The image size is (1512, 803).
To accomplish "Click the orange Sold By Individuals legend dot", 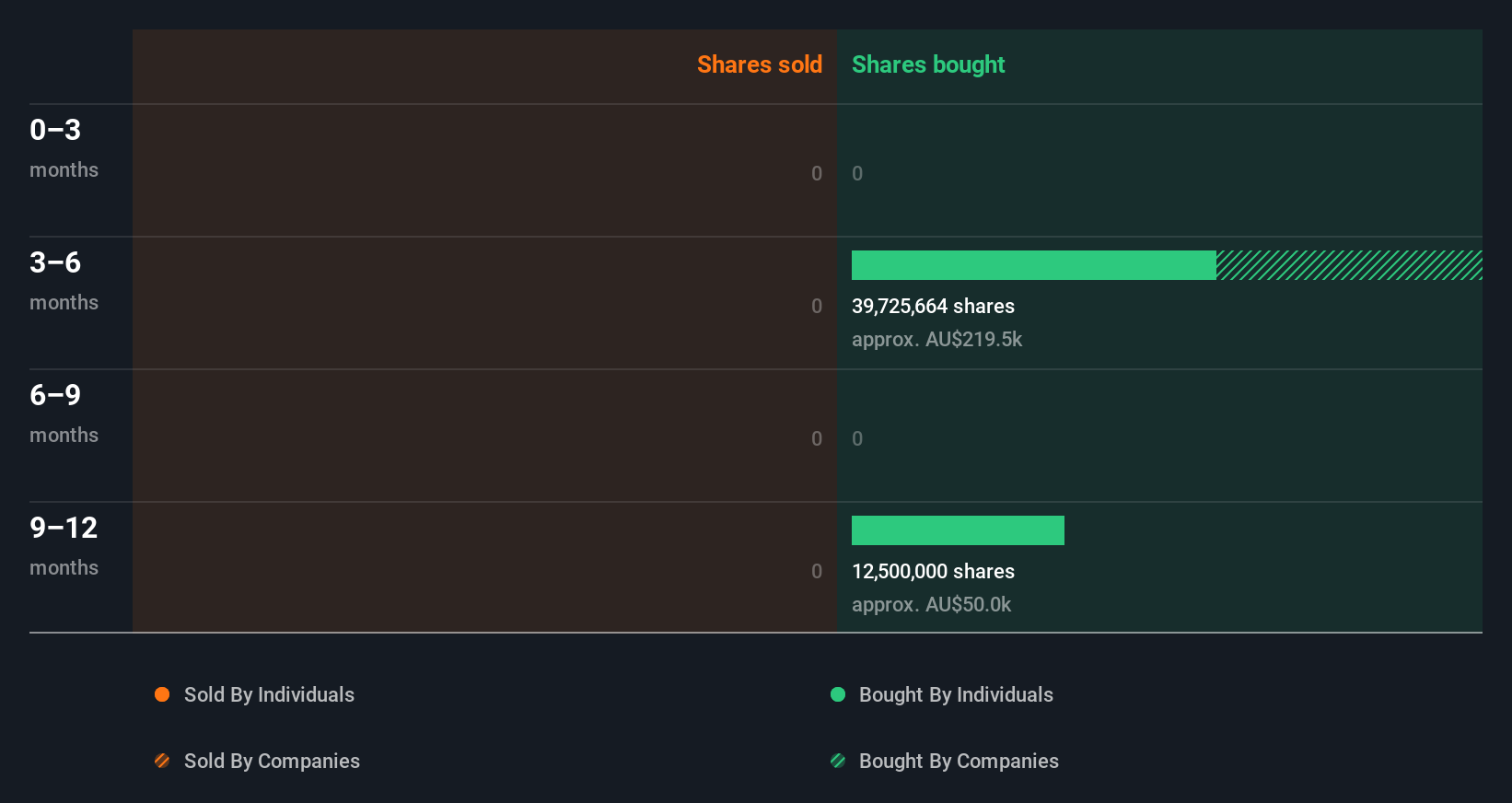I will coord(162,694).
